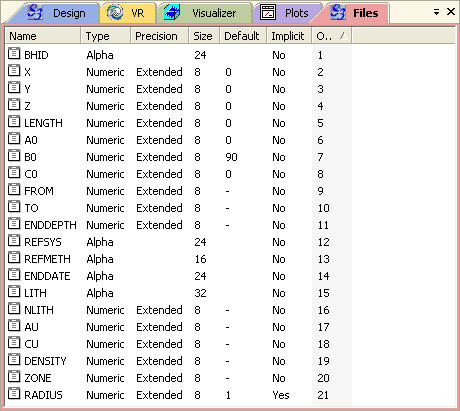Viewport: 460px width, 411px height.
Task: Click the field icon next to BHID
Action: (x=14, y=54)
